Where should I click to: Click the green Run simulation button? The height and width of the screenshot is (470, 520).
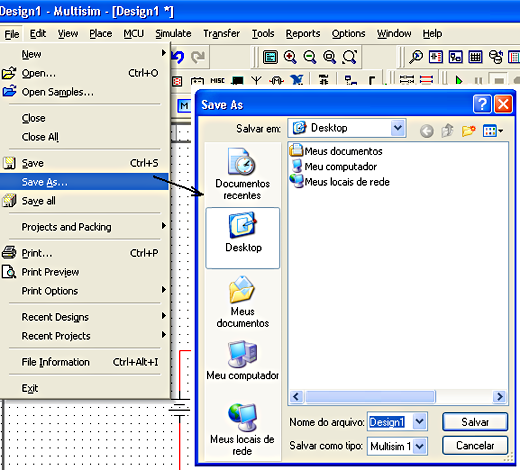click(x=459, y=80)
